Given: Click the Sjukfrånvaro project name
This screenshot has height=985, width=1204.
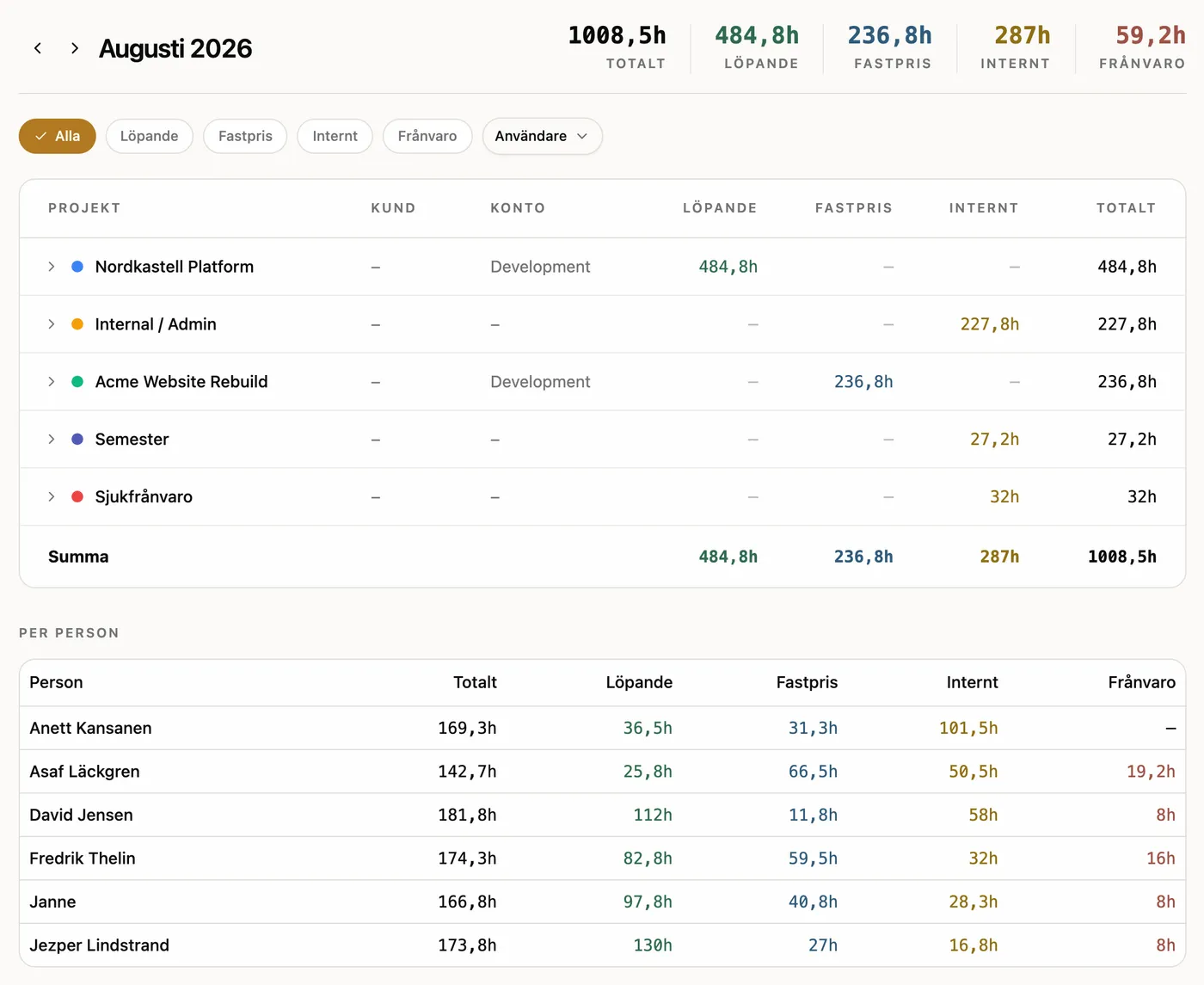Looking at the screenshot, I should pos(144,496).
